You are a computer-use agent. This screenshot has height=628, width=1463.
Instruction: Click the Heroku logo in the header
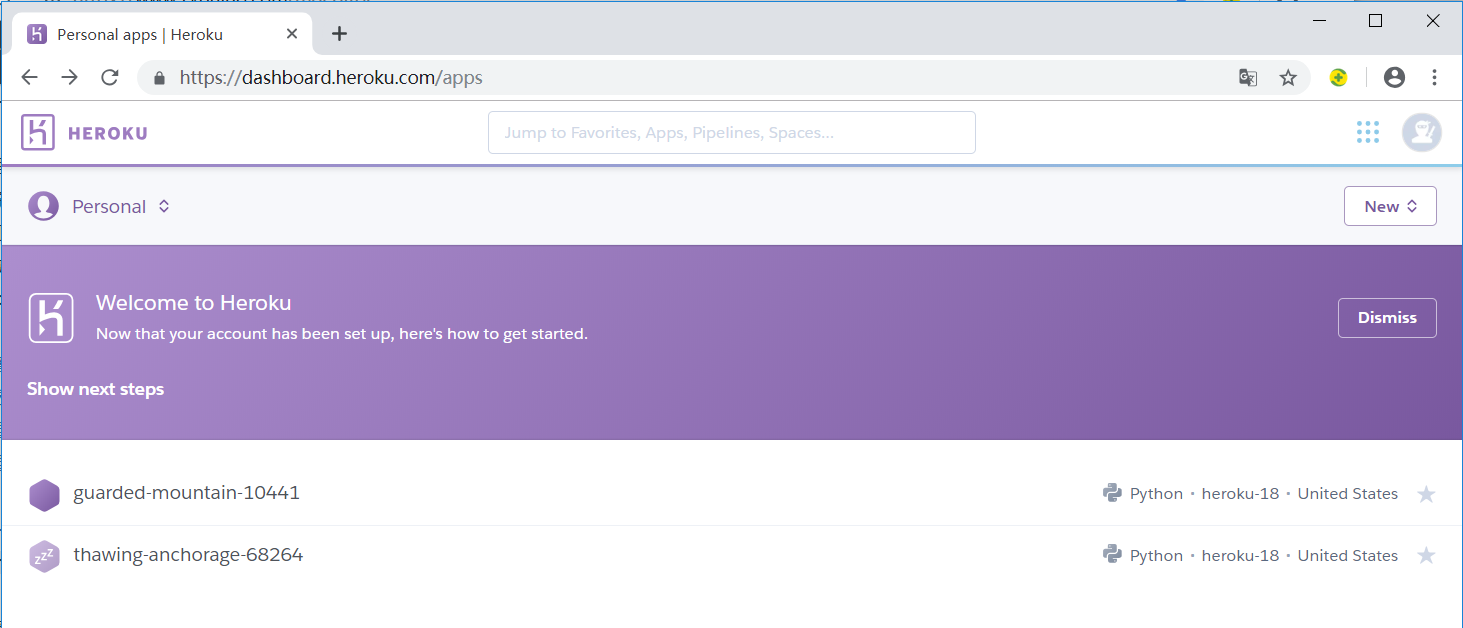38,132
